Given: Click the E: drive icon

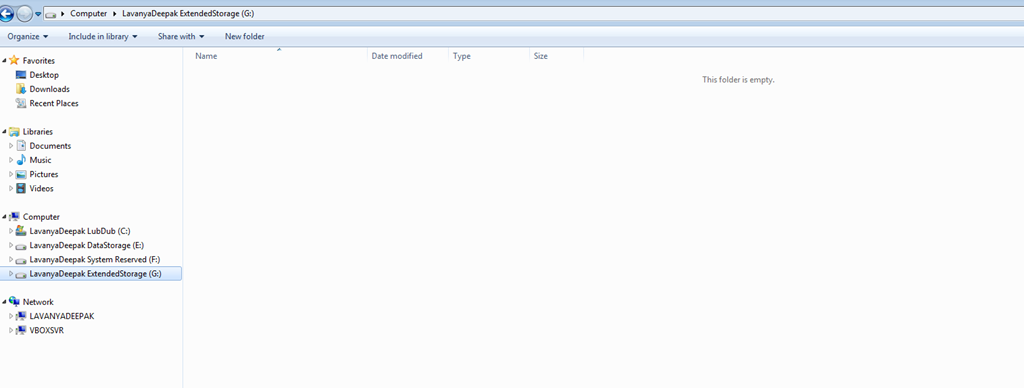Looking at the screenshot, I should tap(21, 246).
